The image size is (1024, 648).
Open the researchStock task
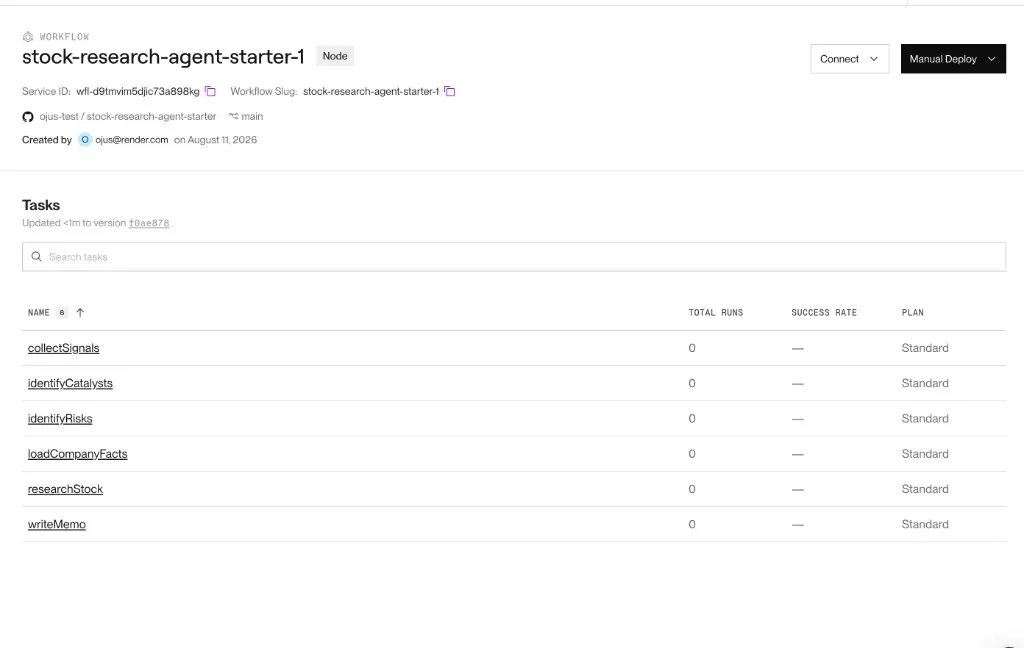65,489
